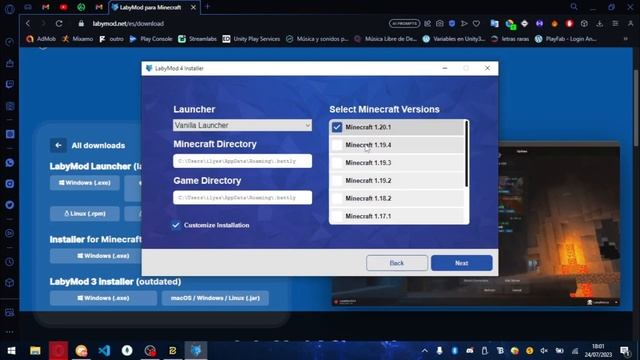Click the Back button in installer
This screenshot has width=640, height=360.
[x=397, y=263]
